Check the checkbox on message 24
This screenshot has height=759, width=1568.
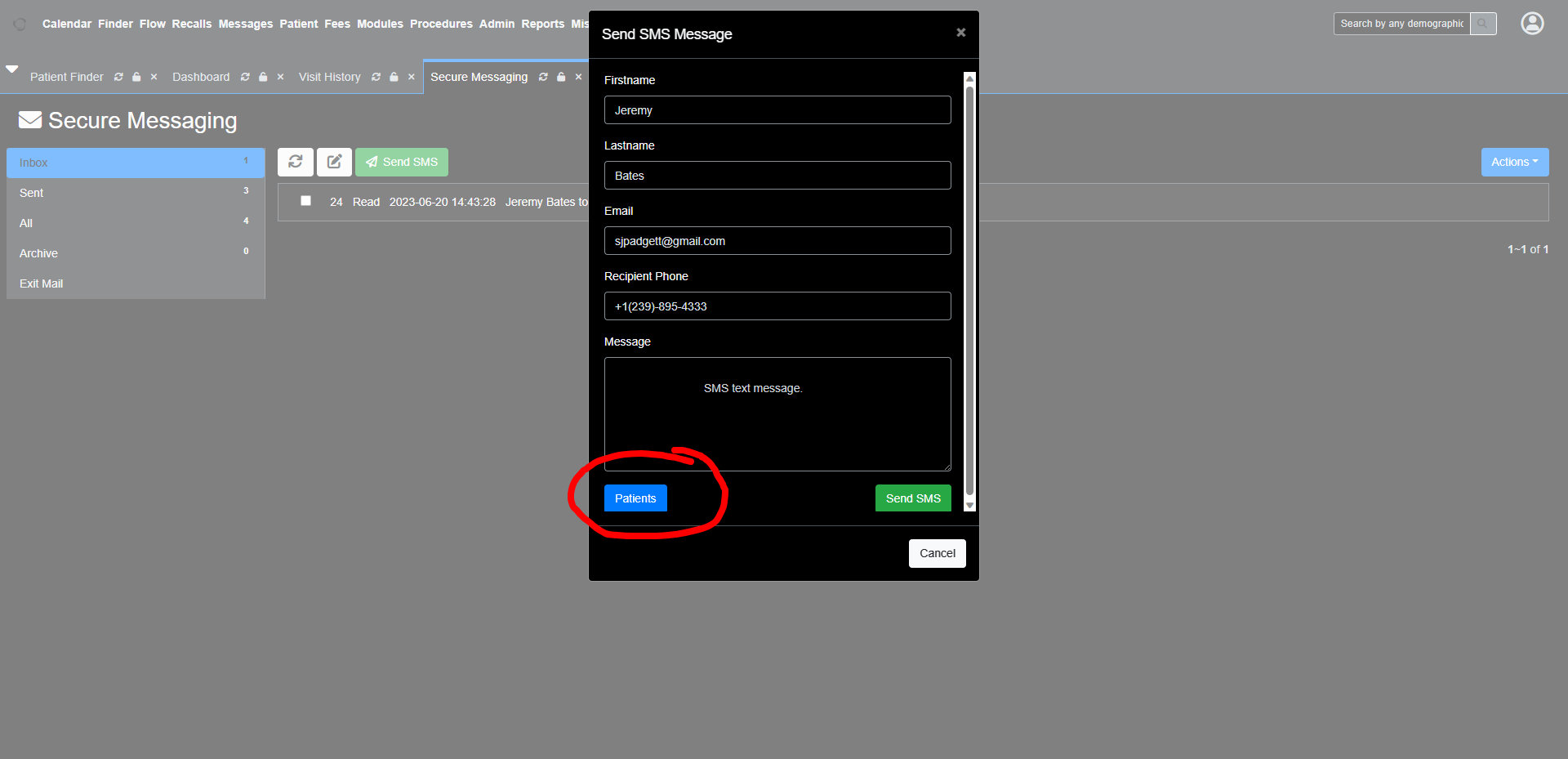coord(305,200)
